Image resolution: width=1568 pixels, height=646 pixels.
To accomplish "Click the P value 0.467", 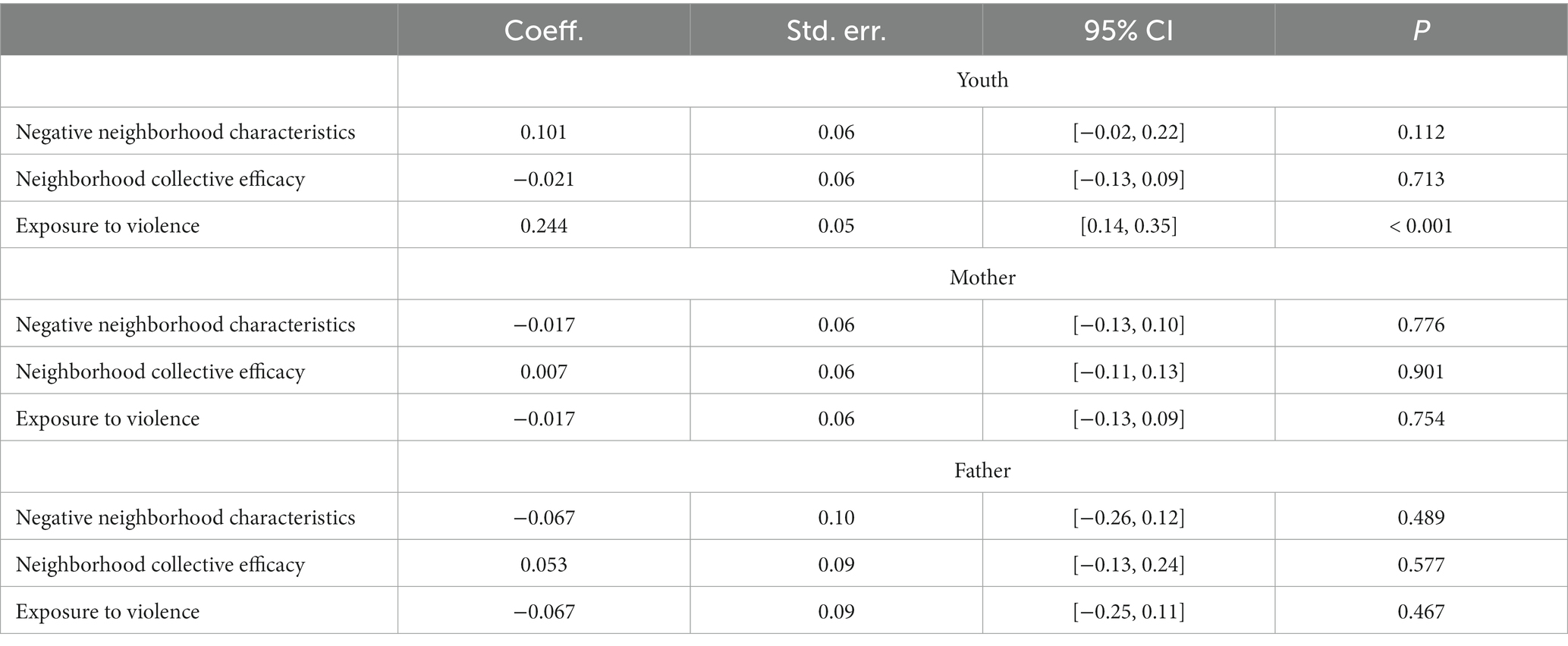I will tap(1421, 612).
